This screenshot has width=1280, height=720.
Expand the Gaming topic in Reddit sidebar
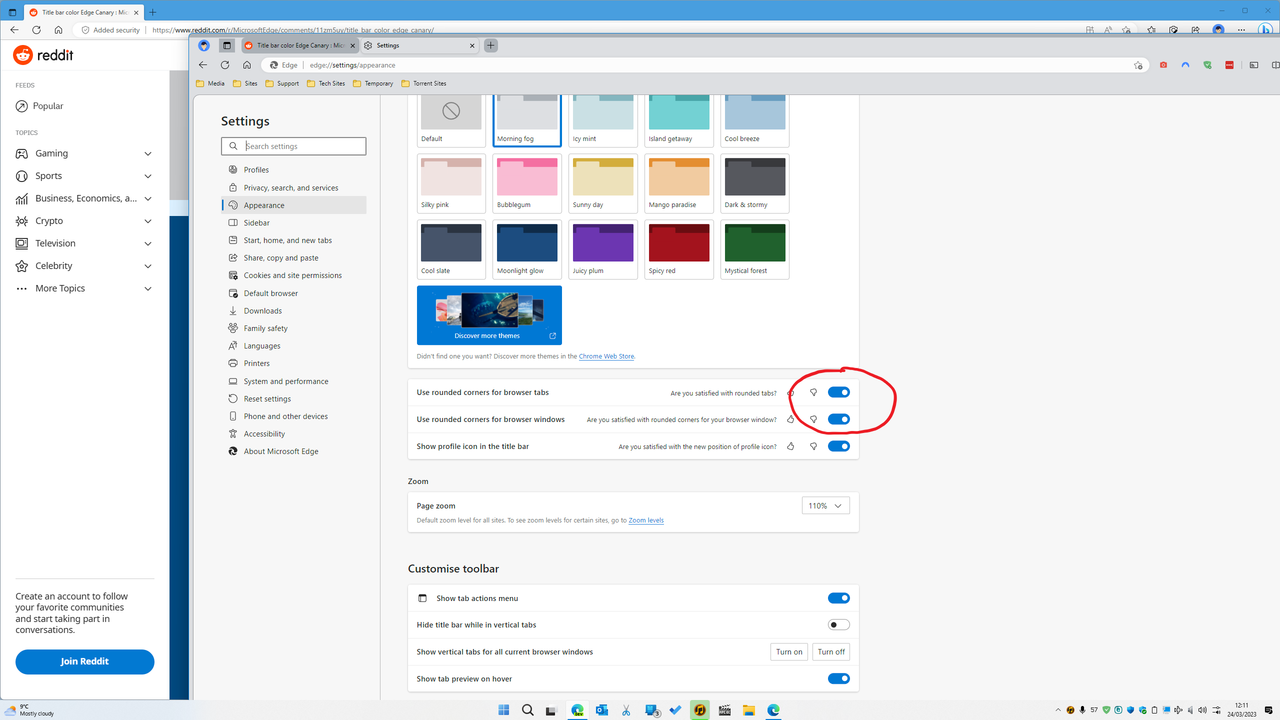click(x=148, y=153)
